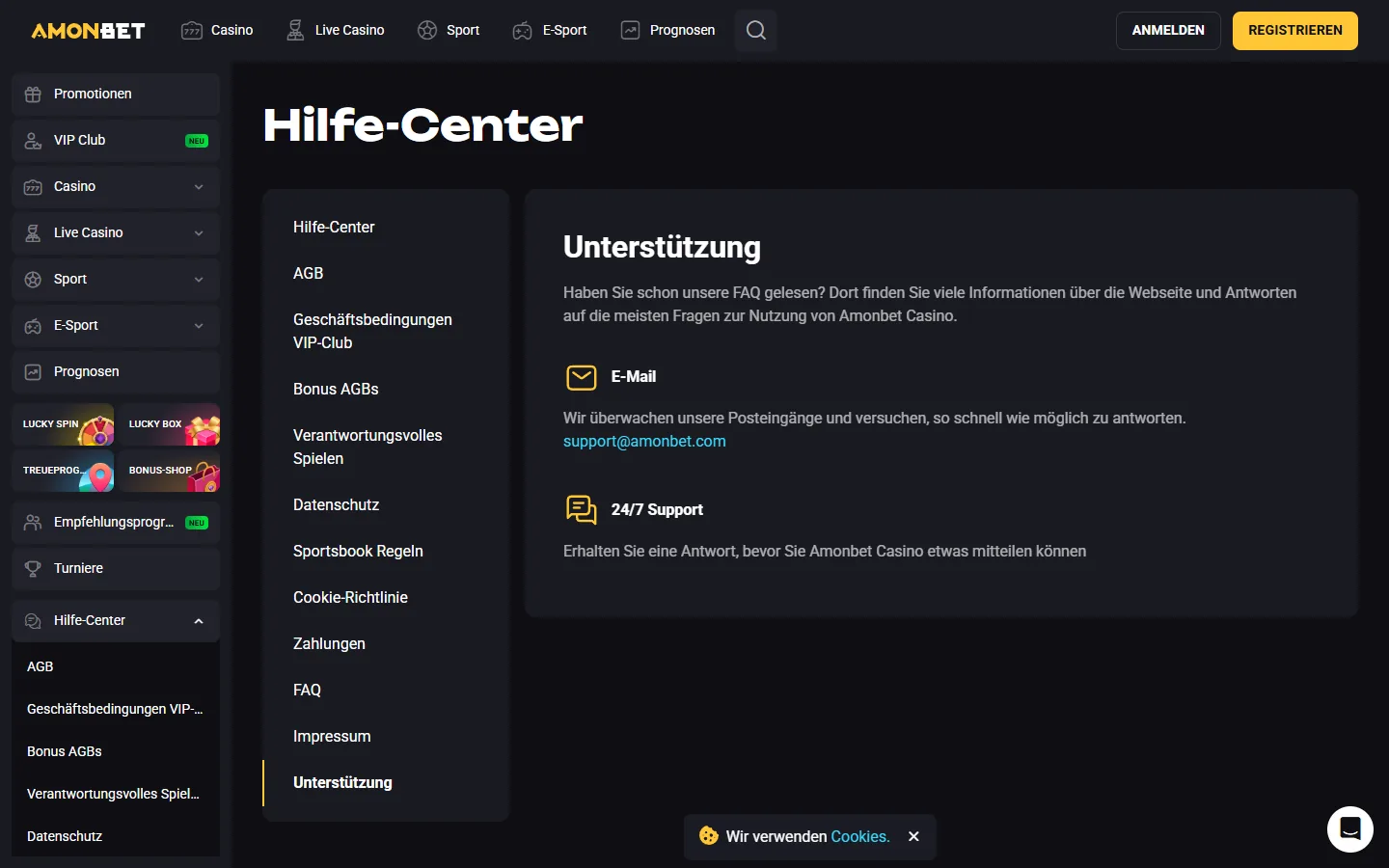1389x868 pixels.
Task: Expand the sidebar E-Sport chevron
Action: coord(199,326)
